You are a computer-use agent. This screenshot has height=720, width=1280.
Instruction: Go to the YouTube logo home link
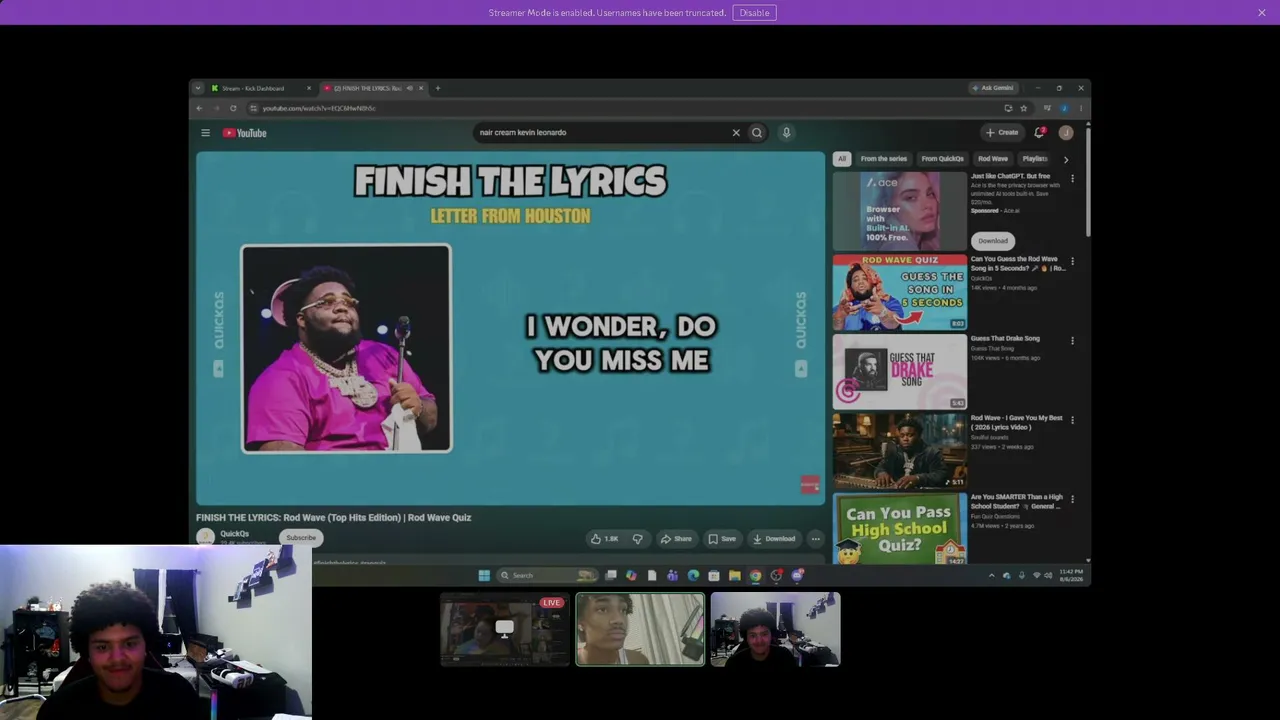click(x=245, y=133)
